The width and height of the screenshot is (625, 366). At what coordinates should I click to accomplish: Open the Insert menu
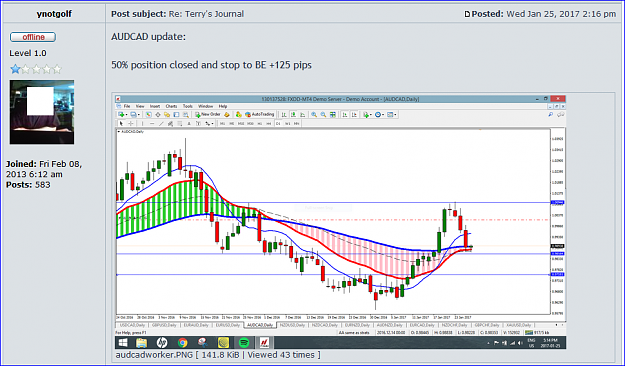coord(155,106)
